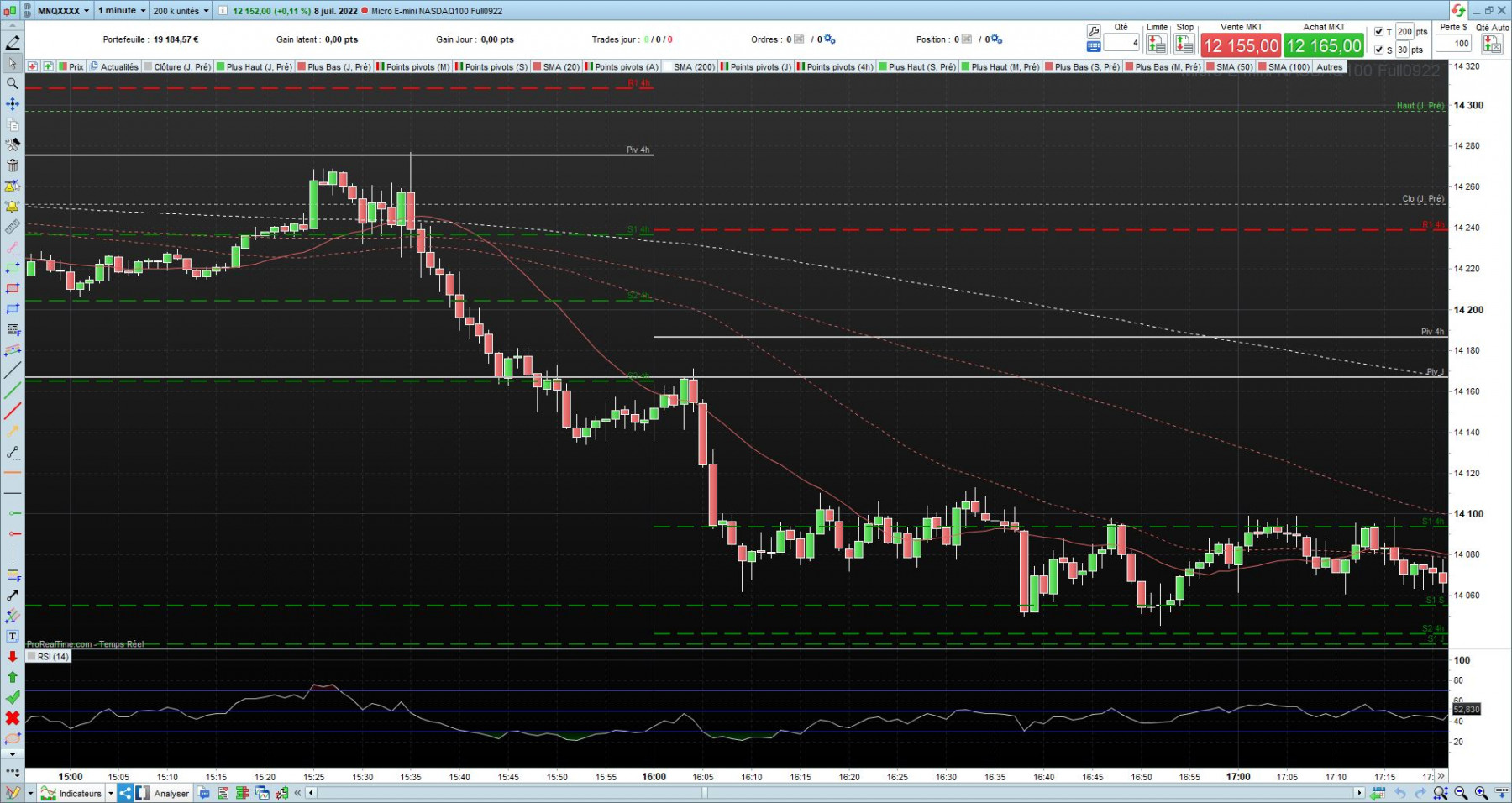Click the blue share icon
The image size is (1512, 803).
pyautogui.click(x=125, y=793)
